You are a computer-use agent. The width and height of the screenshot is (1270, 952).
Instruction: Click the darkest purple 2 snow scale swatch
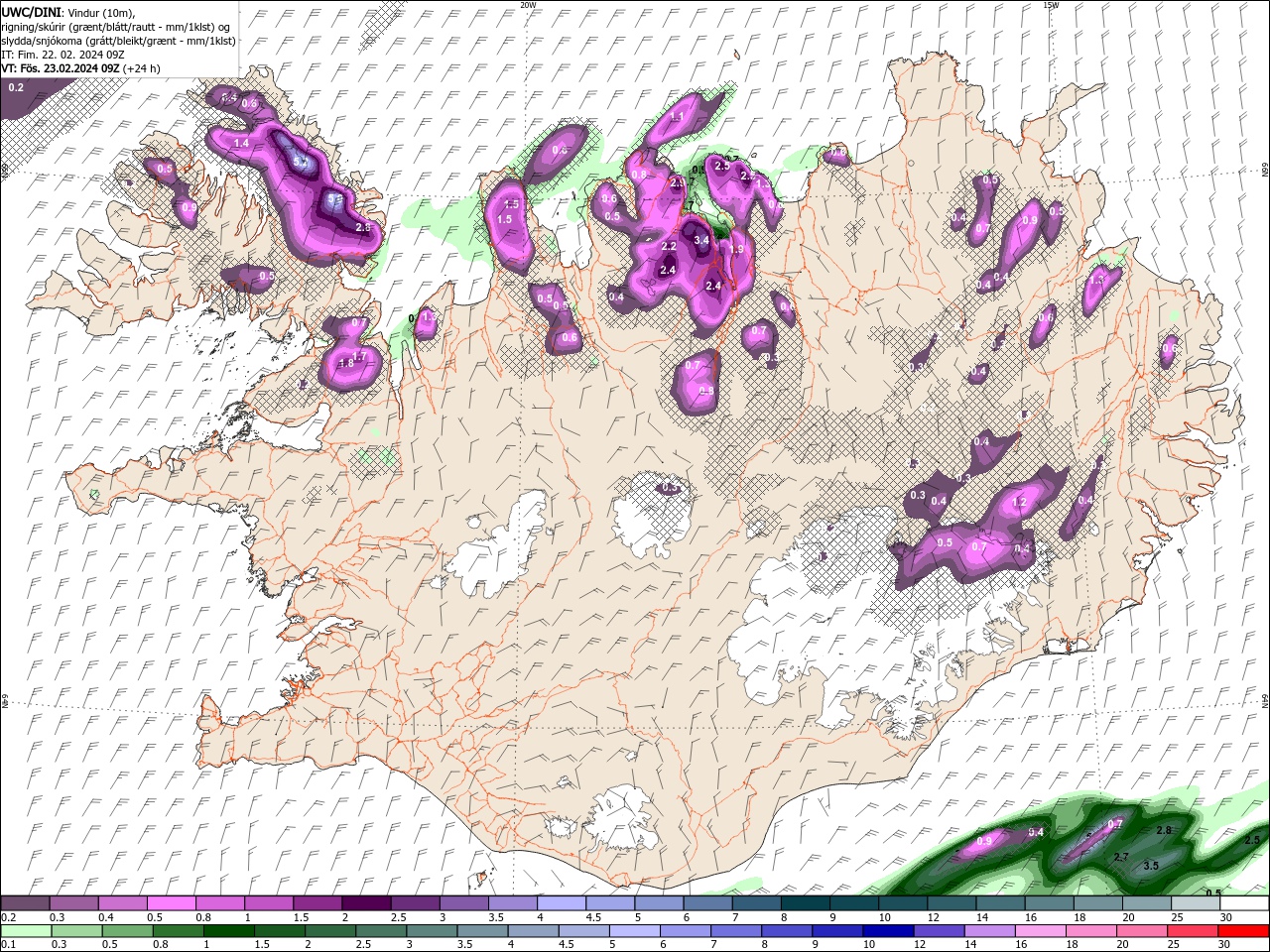click(x=365, y=903)
